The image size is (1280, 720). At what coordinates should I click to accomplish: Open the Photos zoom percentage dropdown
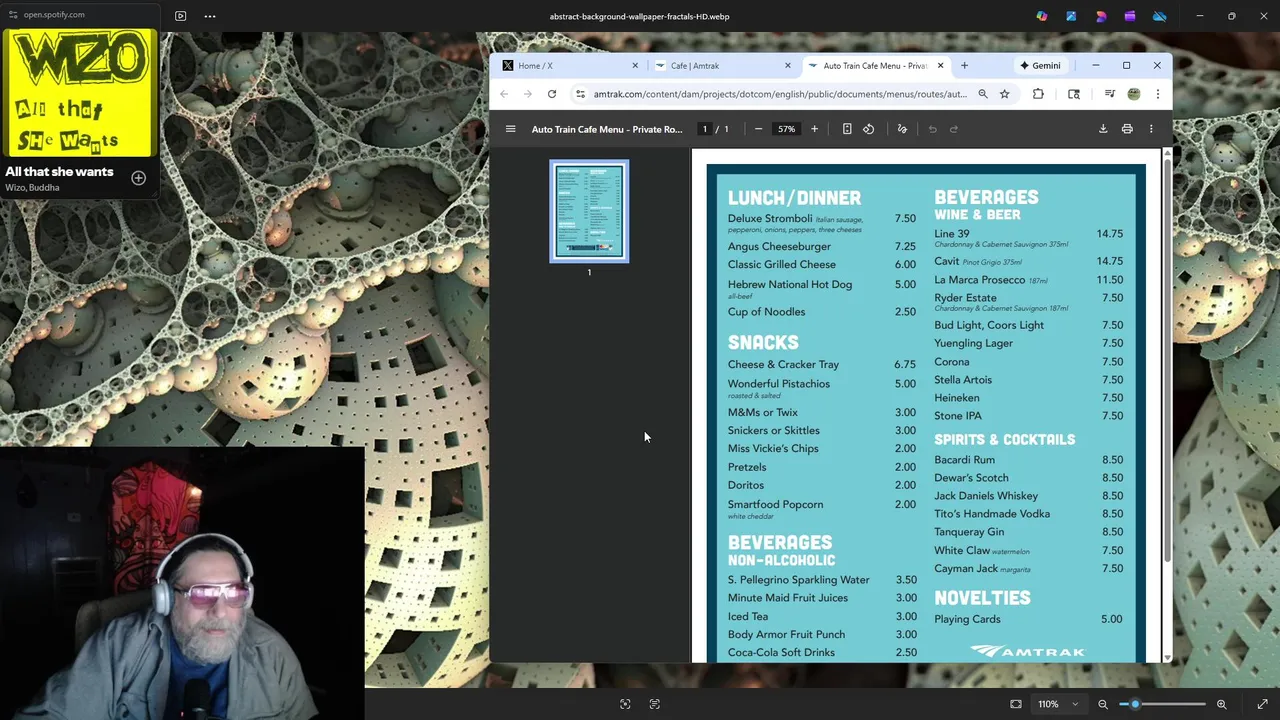tap(1057, 704)
